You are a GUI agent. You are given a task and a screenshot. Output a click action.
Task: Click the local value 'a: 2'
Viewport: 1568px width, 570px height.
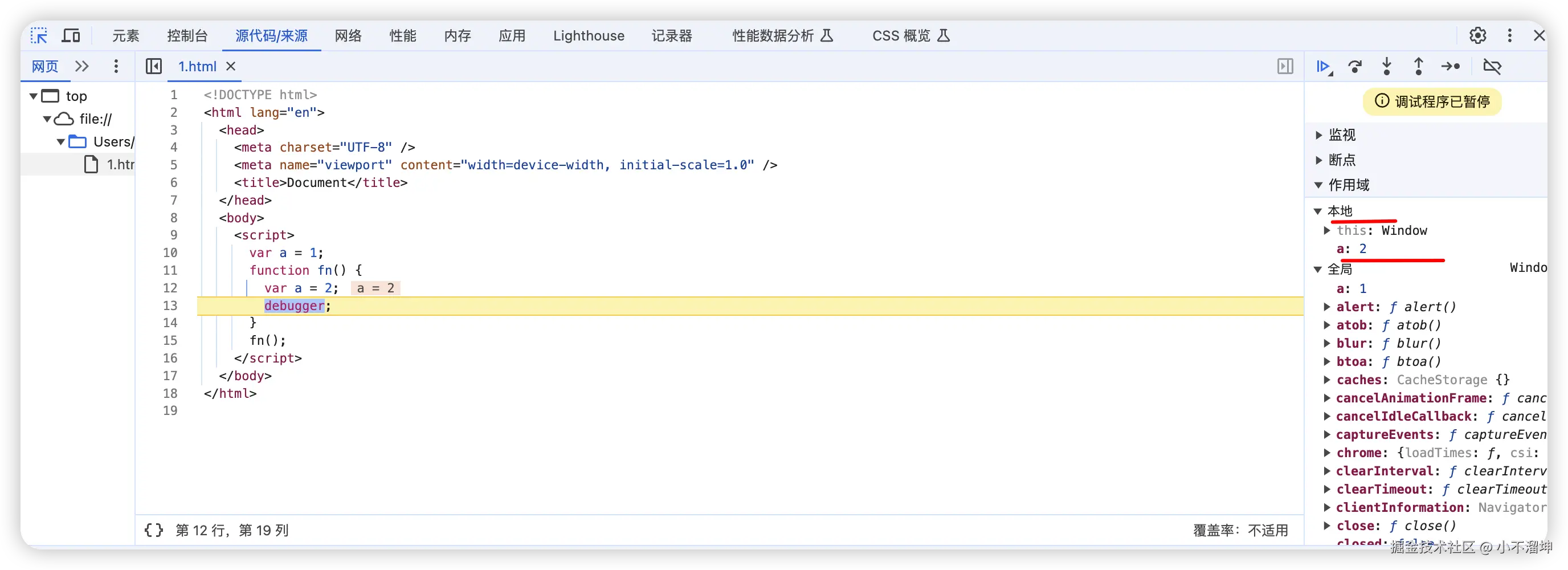click(x=1351, y=249)
